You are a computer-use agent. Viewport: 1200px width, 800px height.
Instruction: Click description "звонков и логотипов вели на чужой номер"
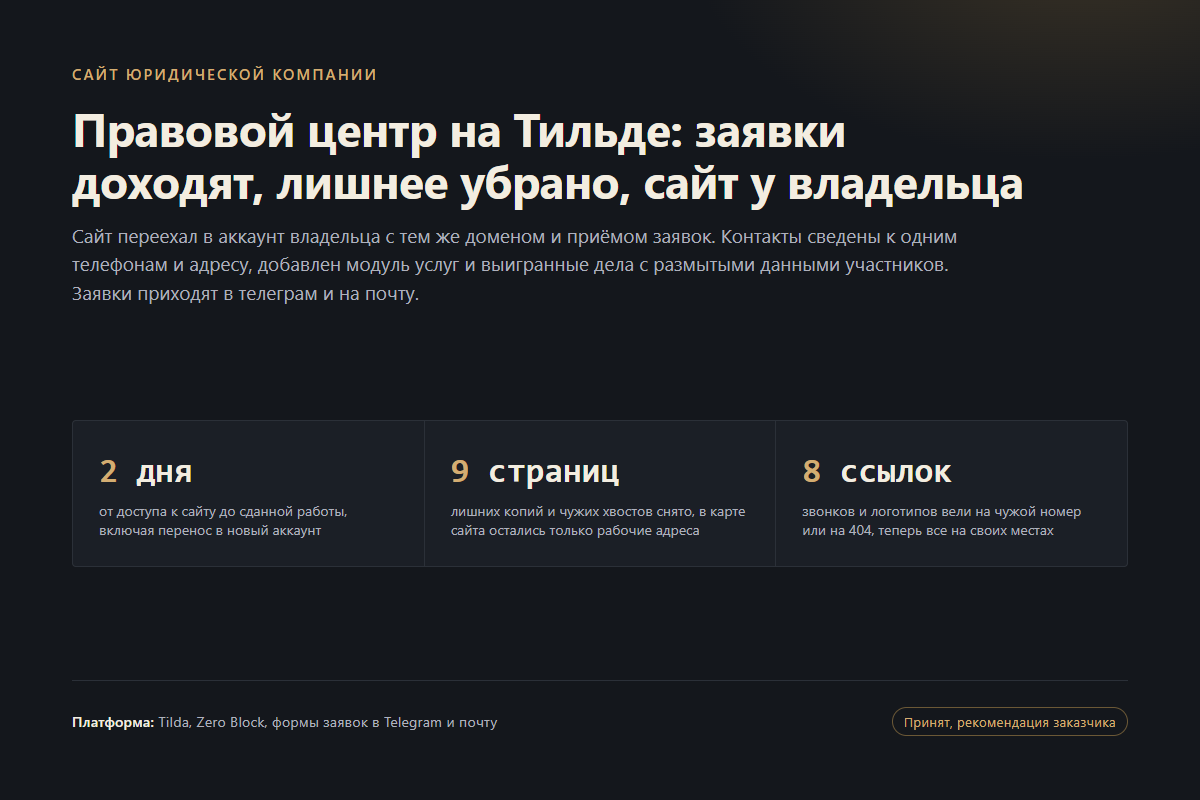tap(942, 521)
